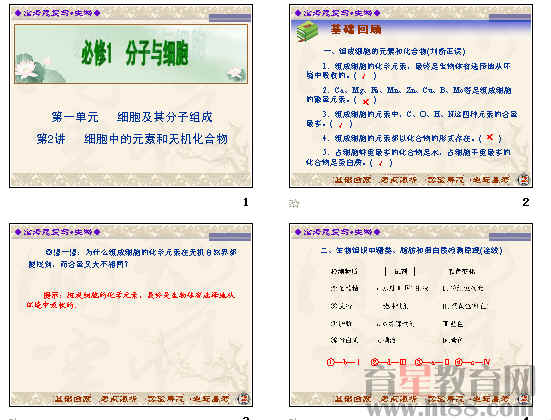Click the last text link in slide 2 footer
The image size is (551, 420).
pyautogui.click(x=490, y=180)
